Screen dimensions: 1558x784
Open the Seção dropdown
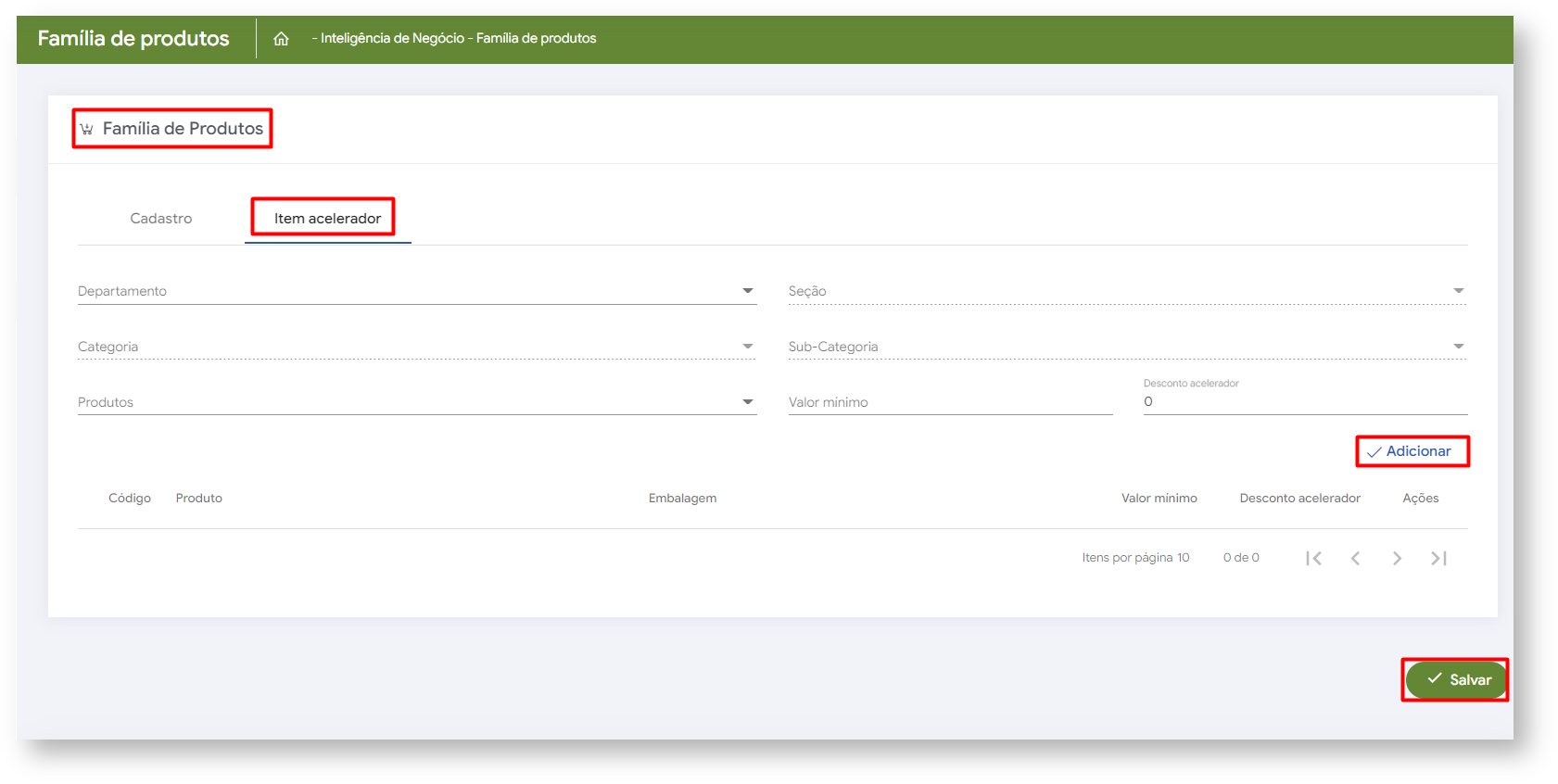1127,291
